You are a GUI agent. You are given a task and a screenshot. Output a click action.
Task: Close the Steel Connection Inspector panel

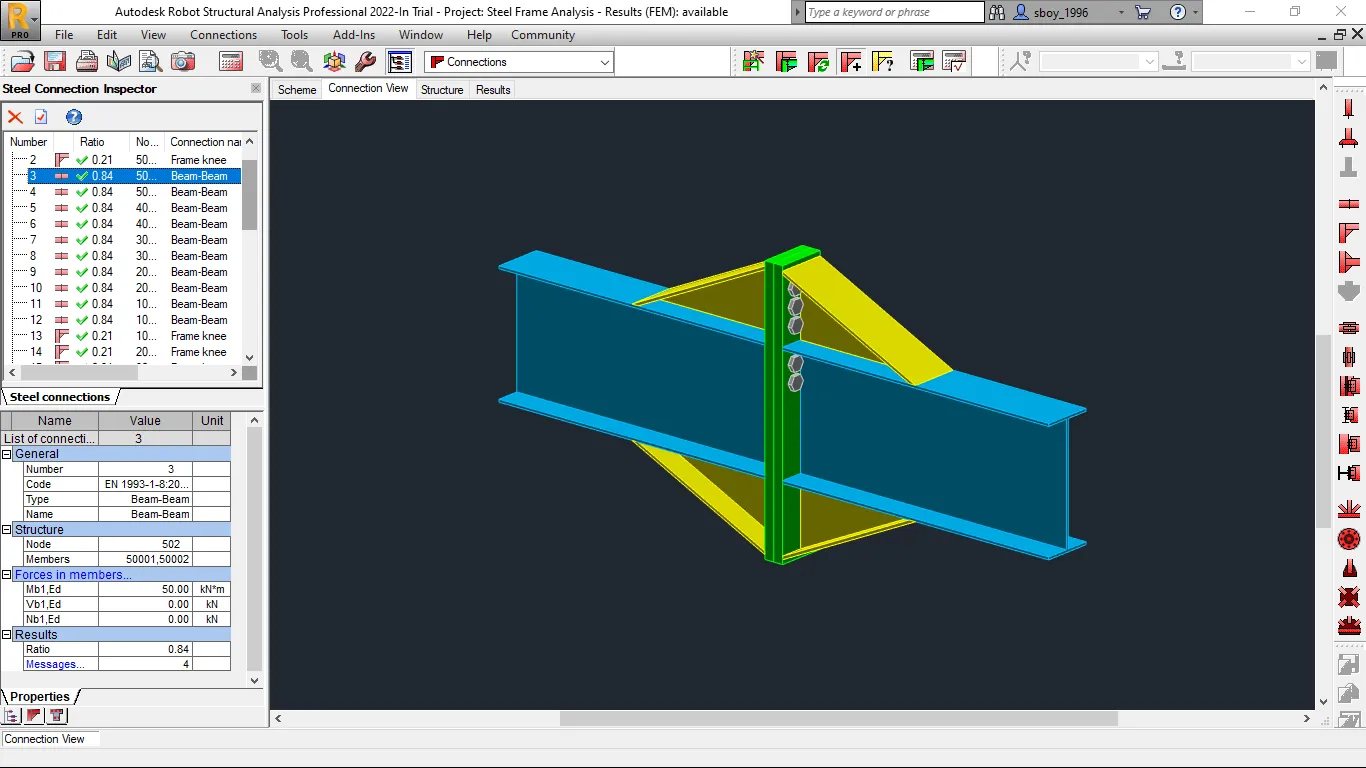(256, 89)
